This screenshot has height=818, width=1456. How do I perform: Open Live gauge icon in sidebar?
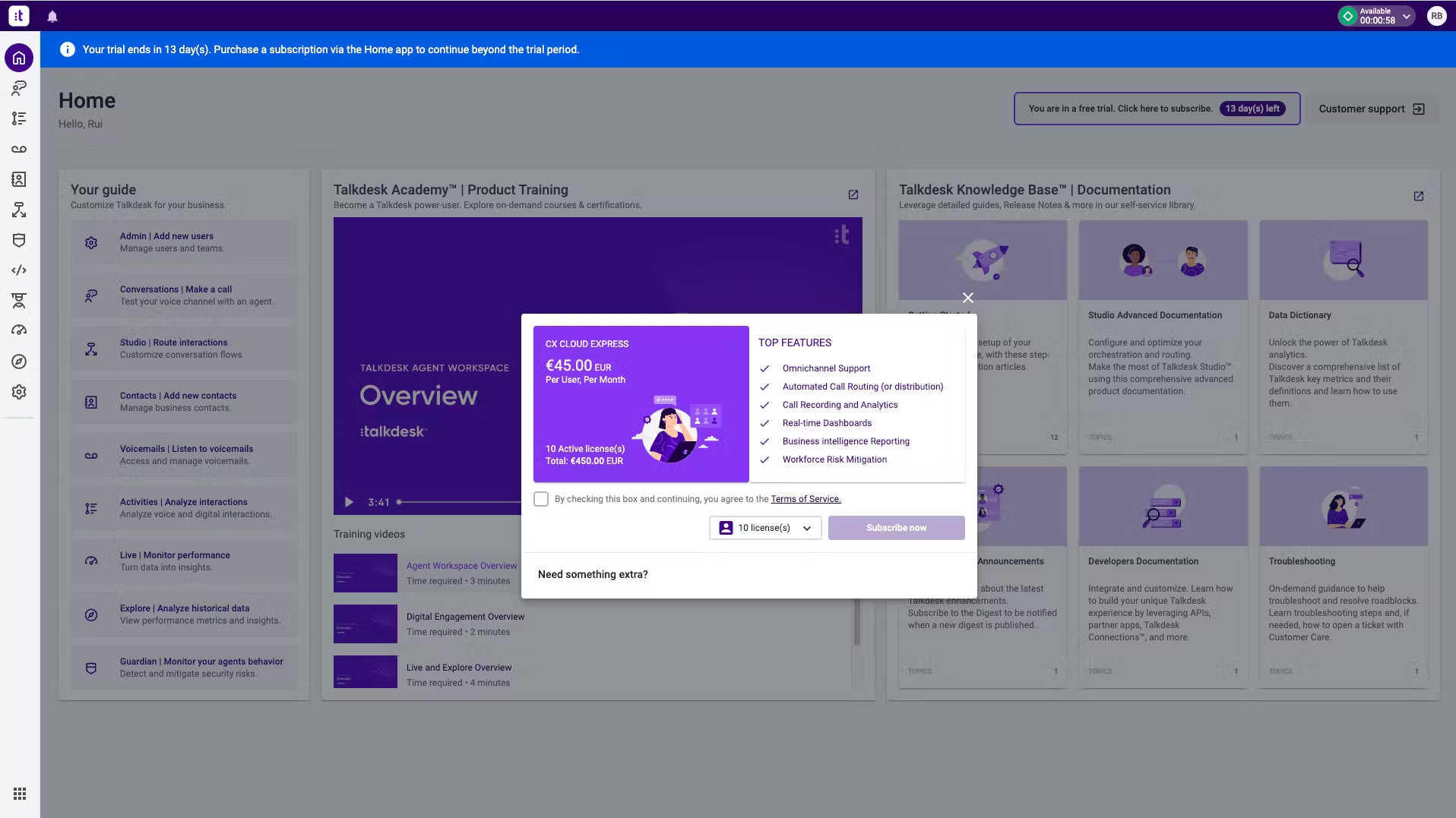[x=19, y=330]
